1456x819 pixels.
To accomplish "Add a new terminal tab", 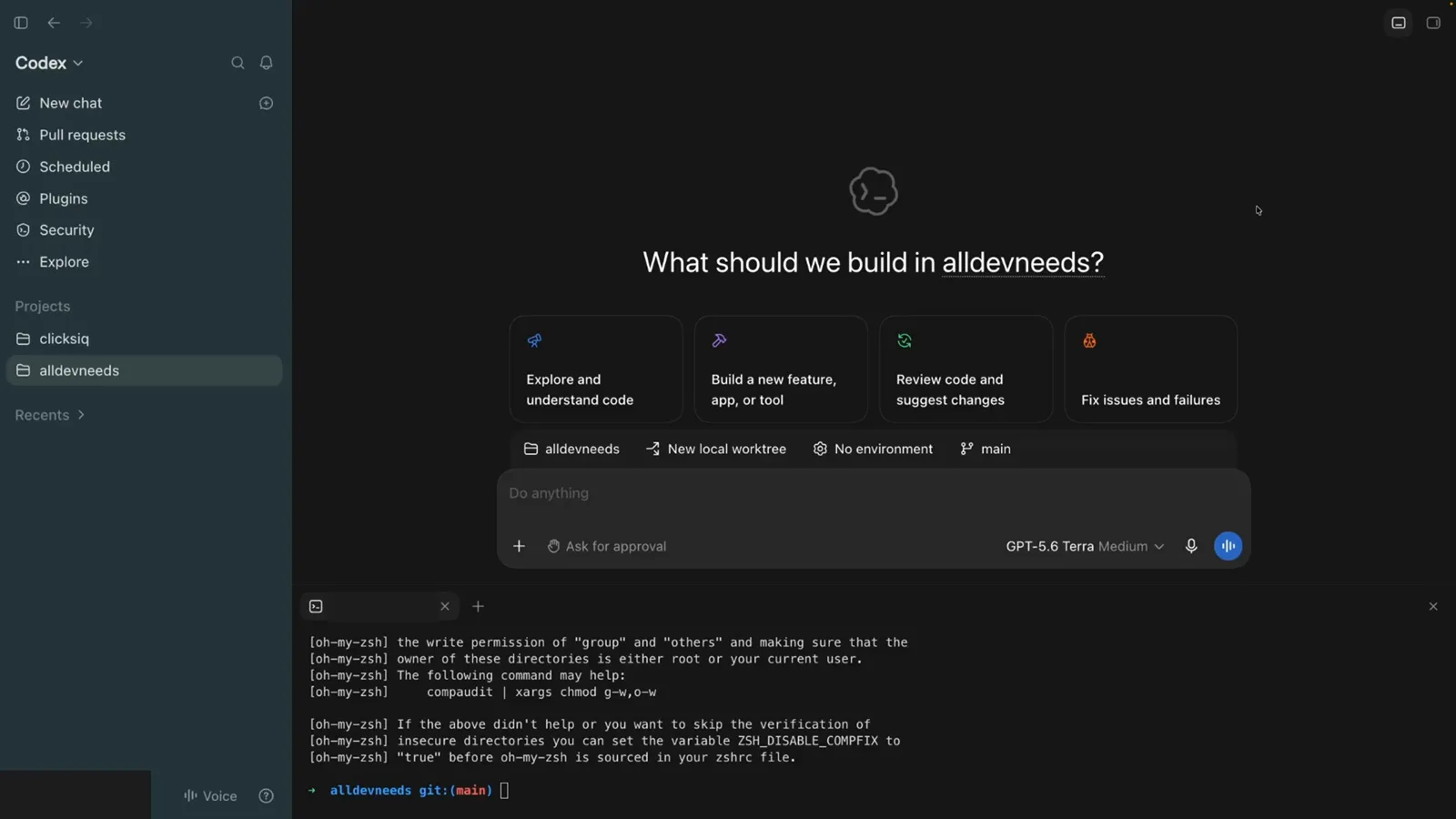I will 478,606.
